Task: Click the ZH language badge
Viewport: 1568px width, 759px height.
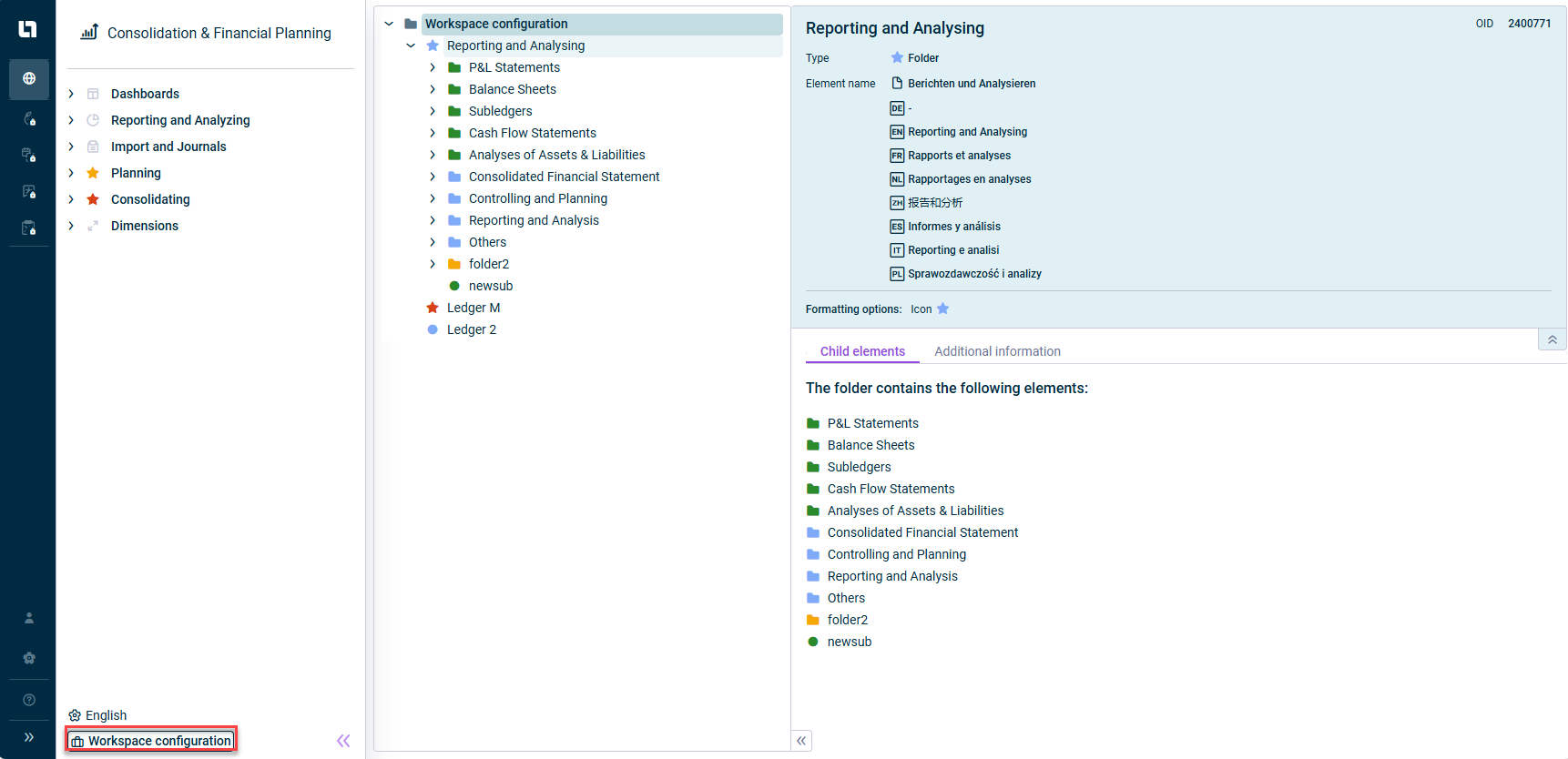Action: click(897, 203)
